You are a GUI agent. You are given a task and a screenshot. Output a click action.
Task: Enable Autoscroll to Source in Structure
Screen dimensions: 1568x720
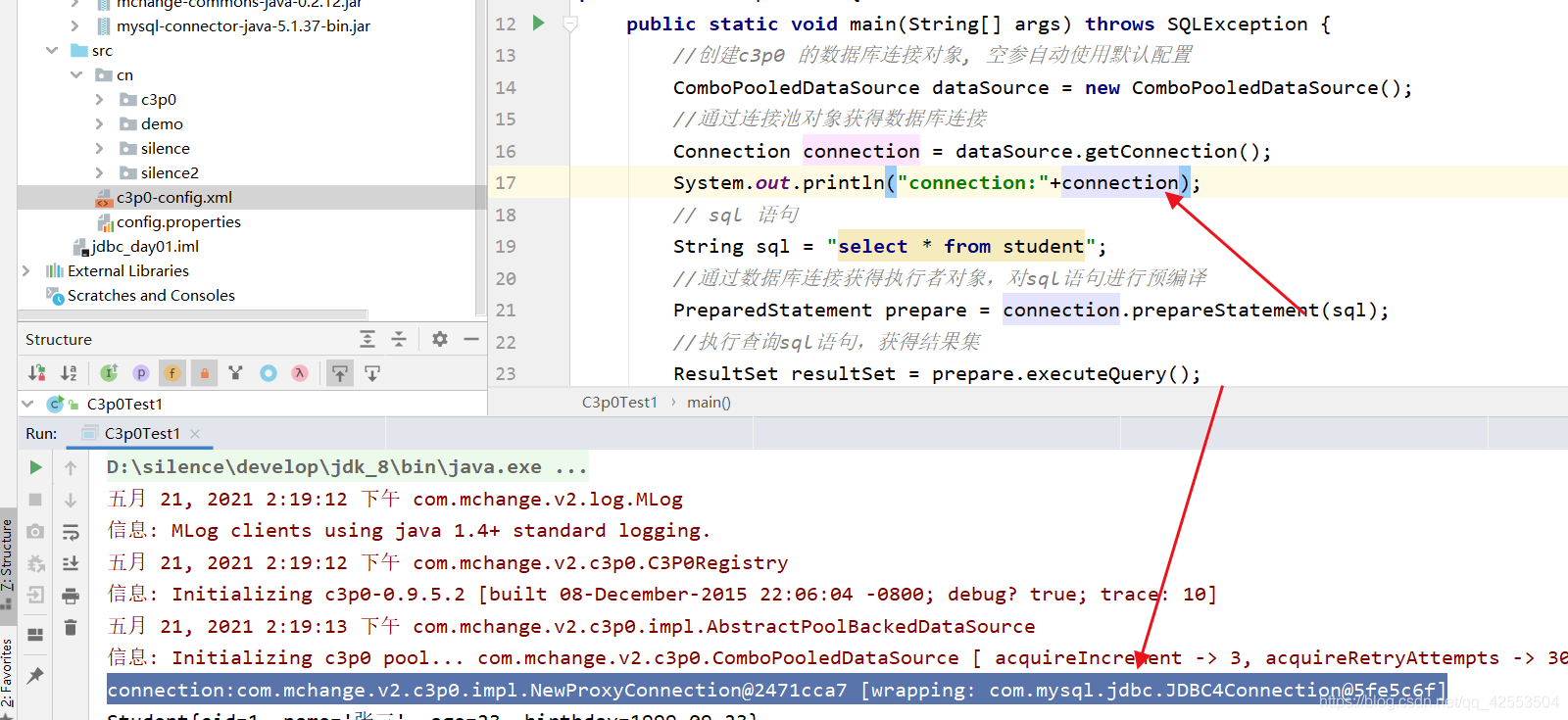click(x=340, y=373)
